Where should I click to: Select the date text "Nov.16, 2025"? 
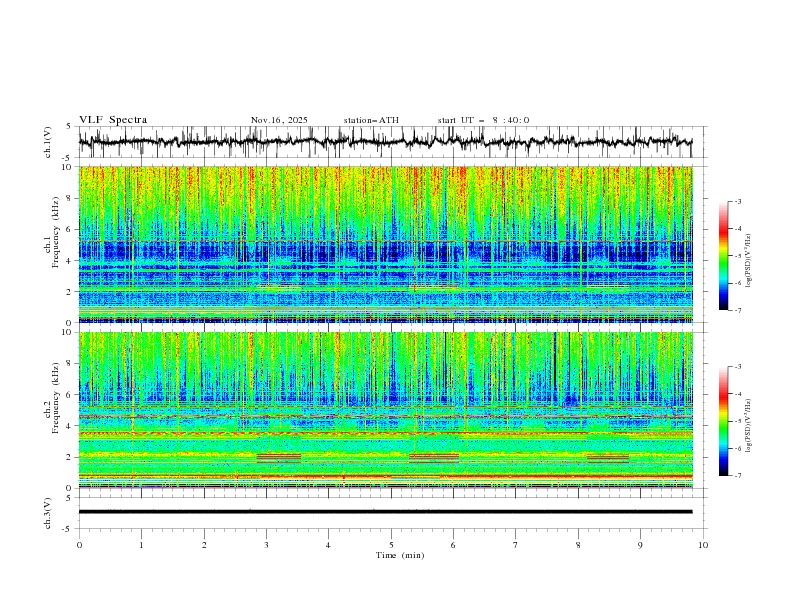point(279,120)
